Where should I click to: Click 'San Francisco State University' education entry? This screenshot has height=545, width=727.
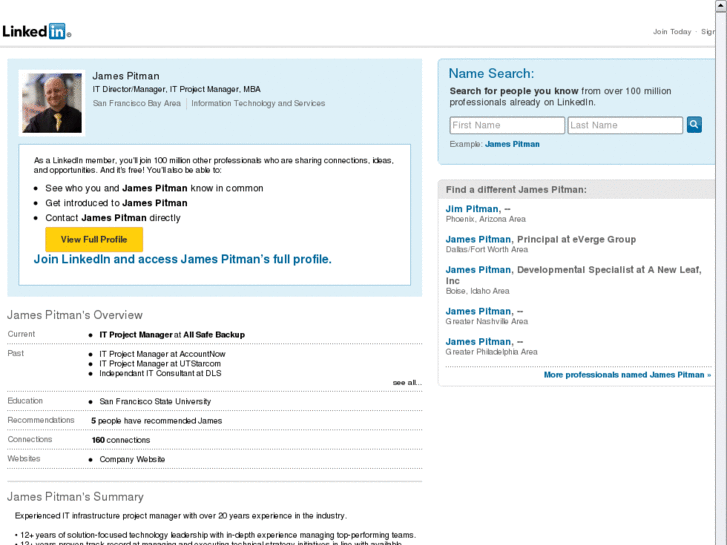(x=155, y=402)
